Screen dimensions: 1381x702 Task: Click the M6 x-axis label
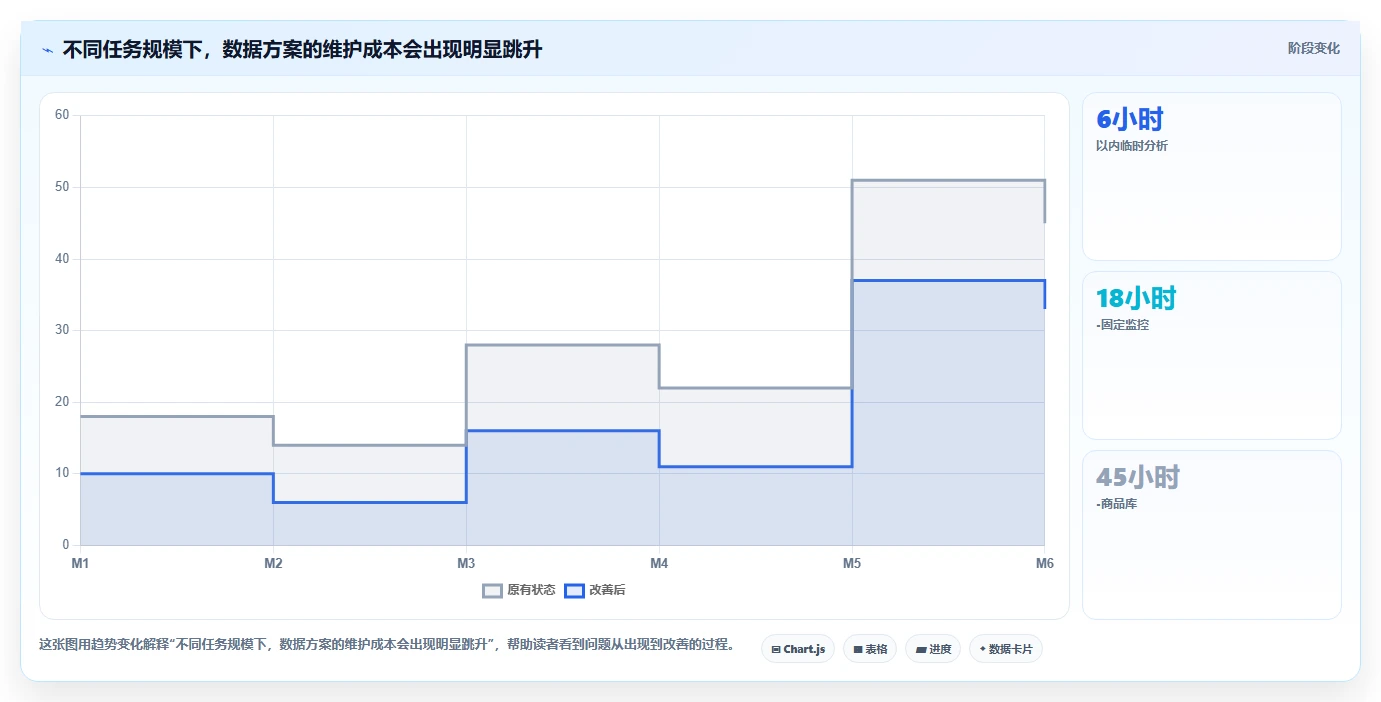pos(1045,563)
